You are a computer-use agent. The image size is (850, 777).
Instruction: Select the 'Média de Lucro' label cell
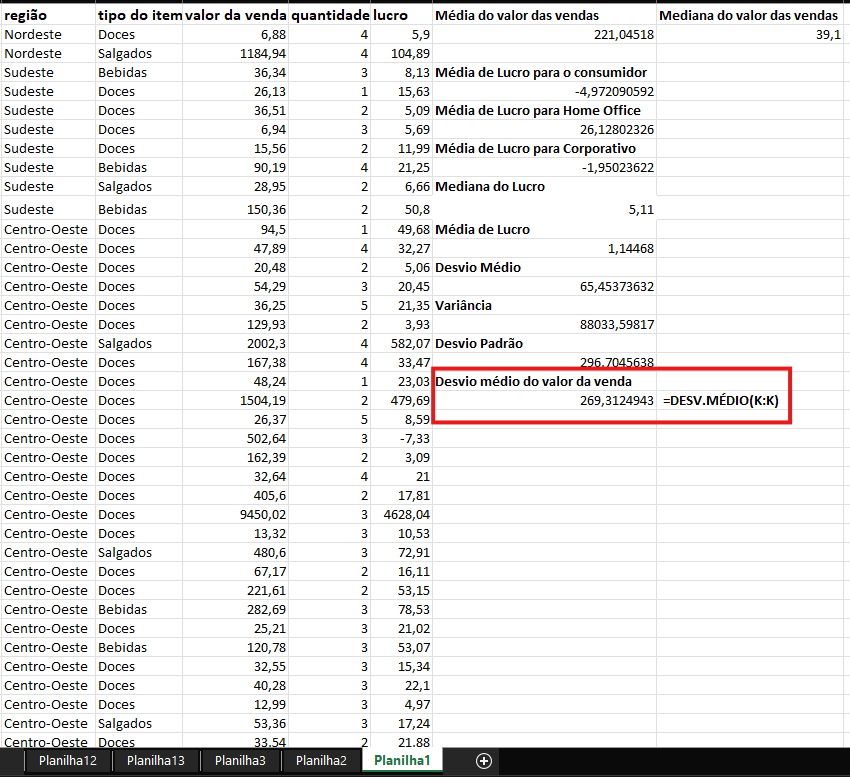[x=544, y=229]
